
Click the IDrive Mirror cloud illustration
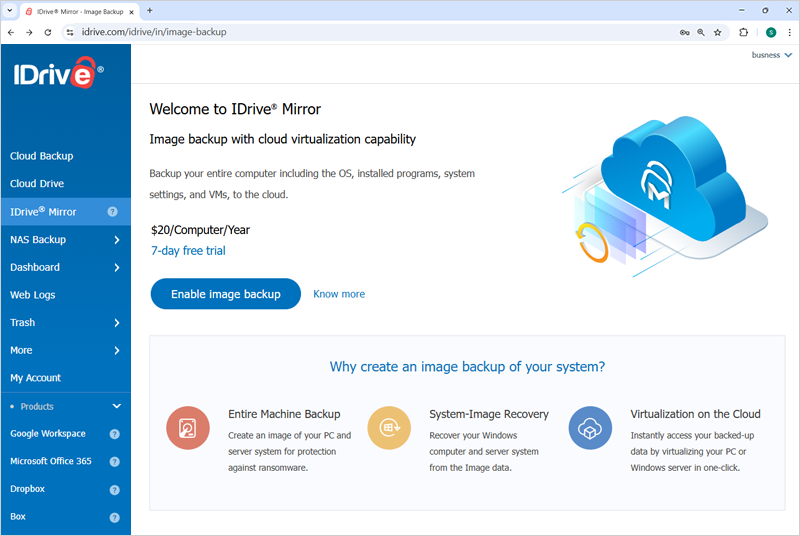tap(665, 196)
